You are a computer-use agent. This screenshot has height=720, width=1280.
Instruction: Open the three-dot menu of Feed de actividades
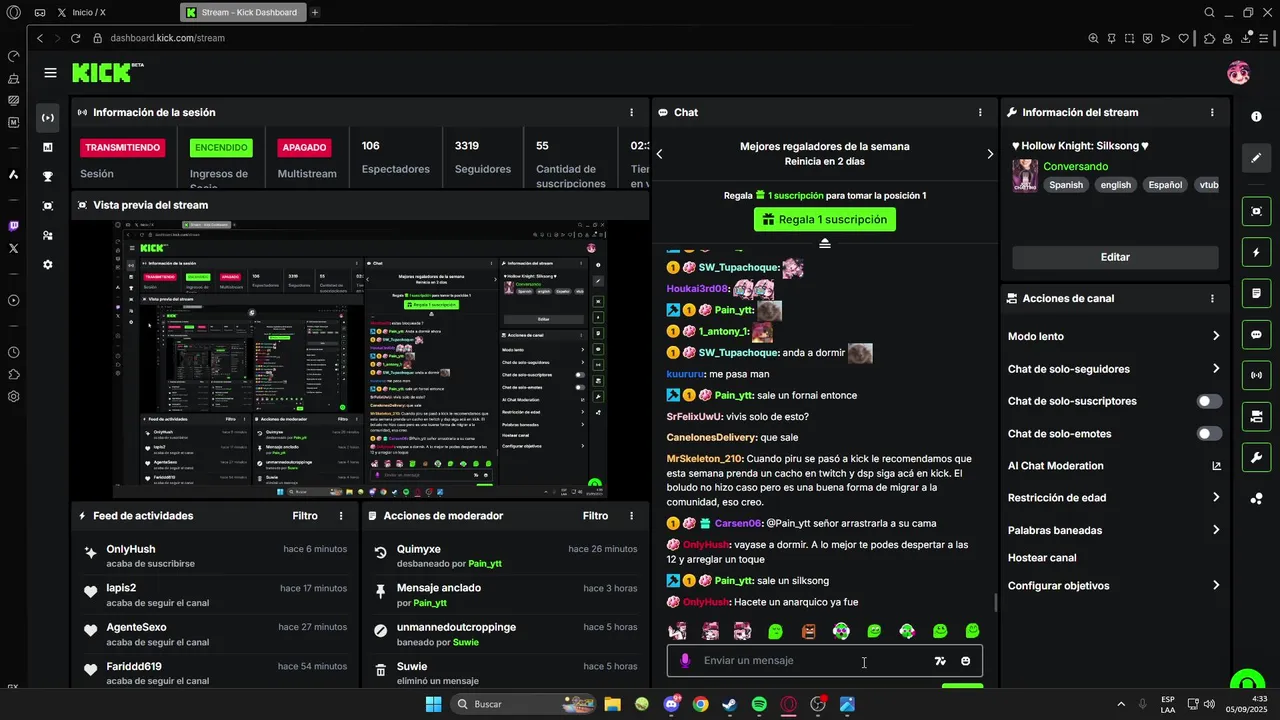pyautogui.click(x=341, y=516)
